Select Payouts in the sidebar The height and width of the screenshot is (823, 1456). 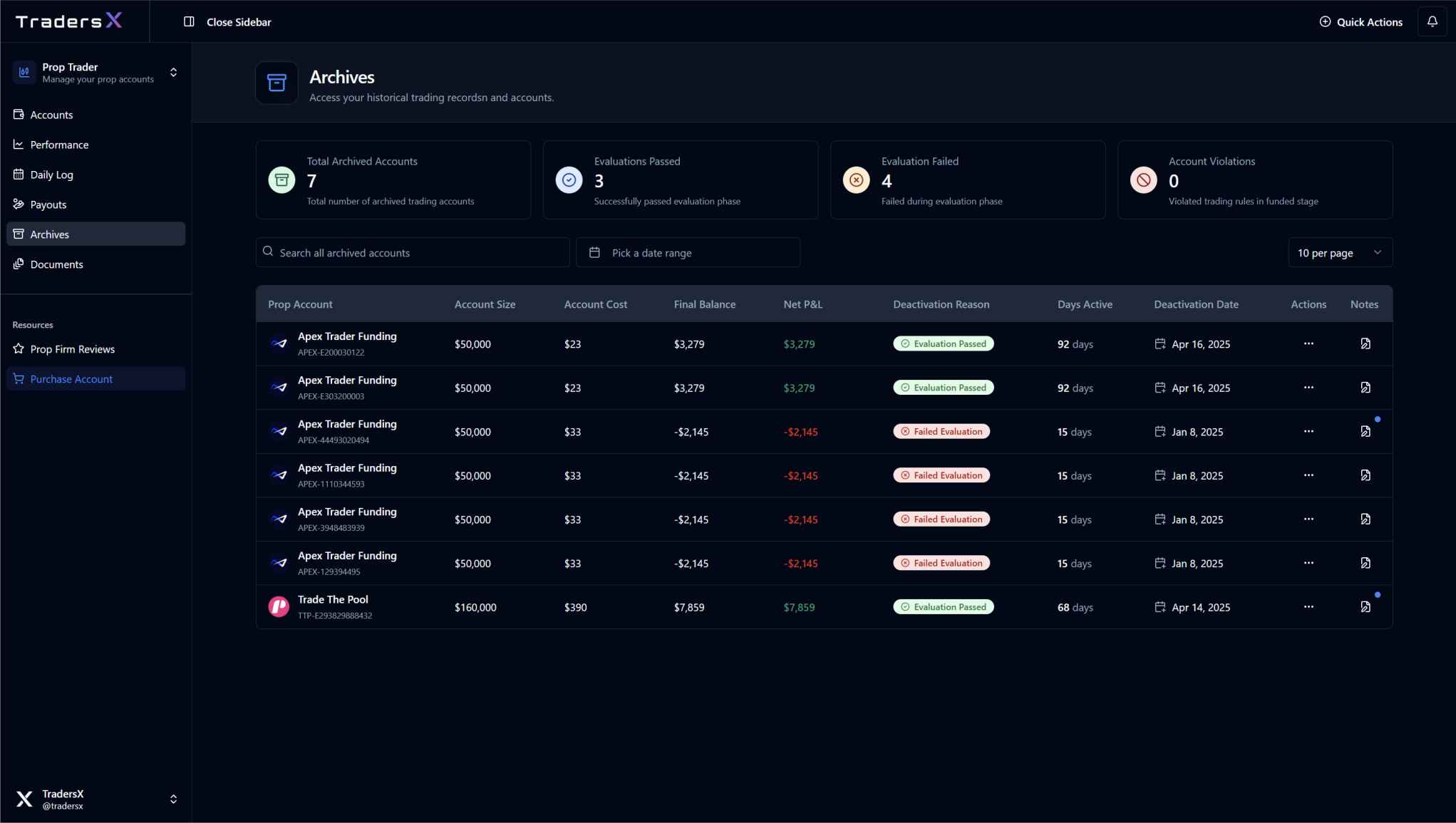[x=48, y=205]
